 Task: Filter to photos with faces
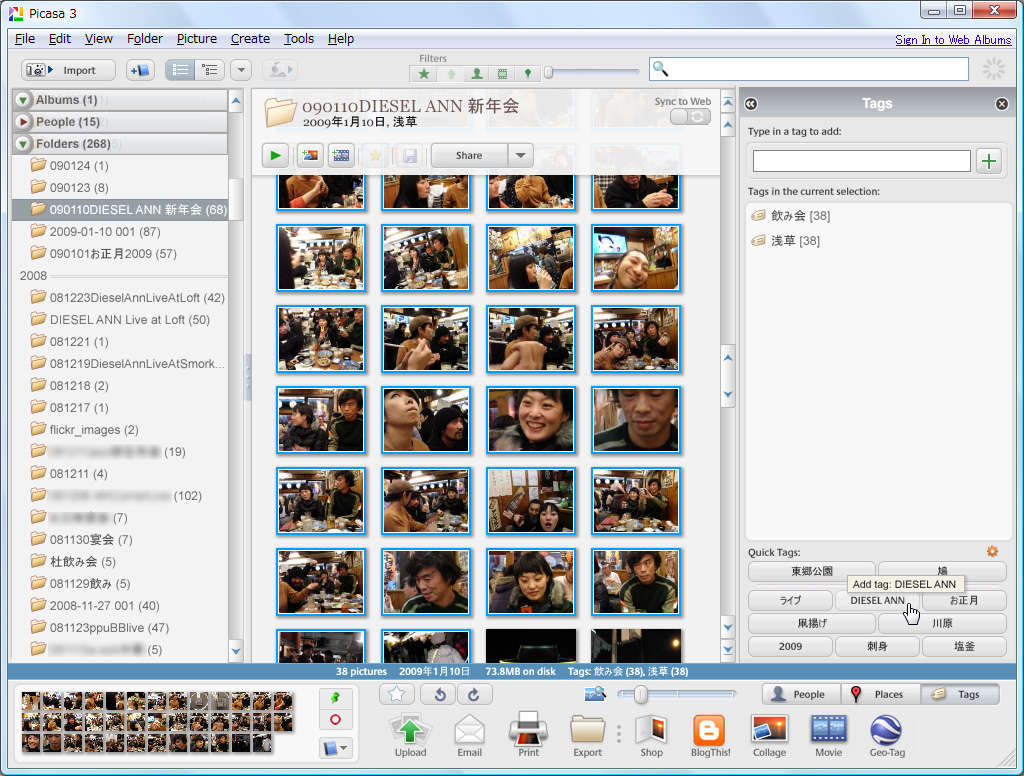coord(477,74)
